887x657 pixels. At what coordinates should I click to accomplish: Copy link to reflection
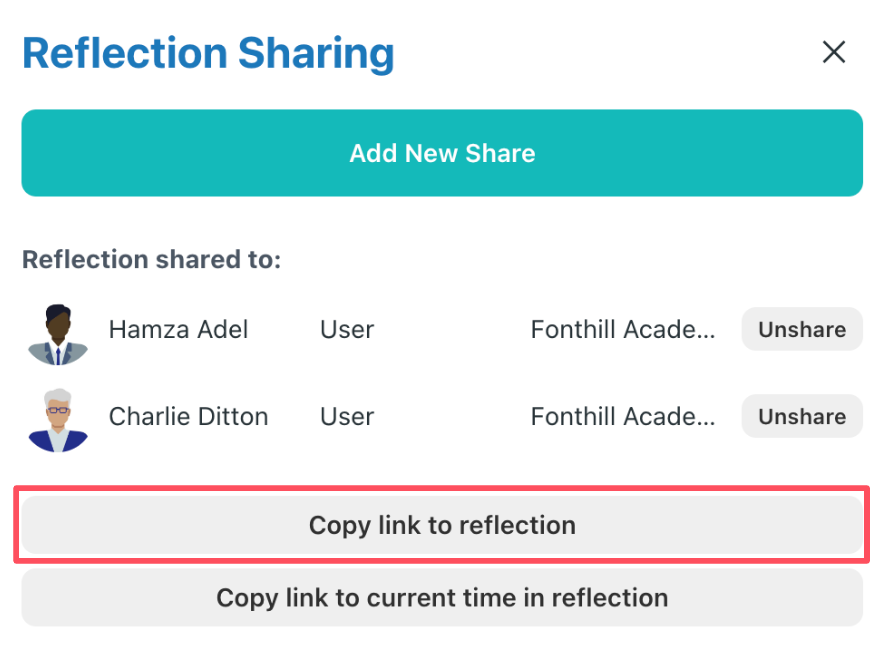[442, 525]
